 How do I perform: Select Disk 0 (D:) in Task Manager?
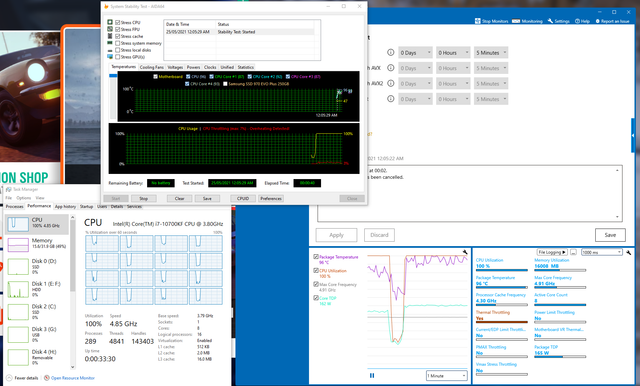(38, 266)
